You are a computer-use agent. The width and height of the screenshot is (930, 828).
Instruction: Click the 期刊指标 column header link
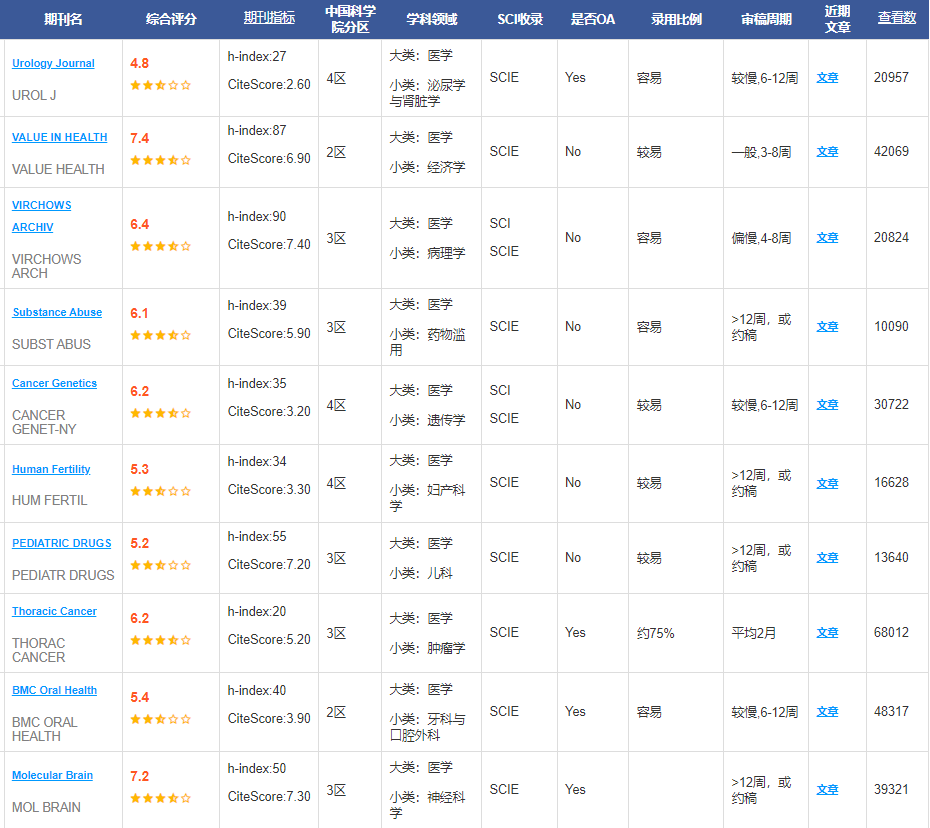269,18
